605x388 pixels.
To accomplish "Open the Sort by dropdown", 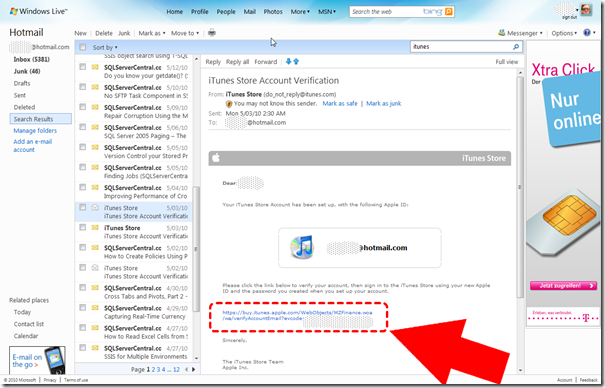I will tap(105, 47).
